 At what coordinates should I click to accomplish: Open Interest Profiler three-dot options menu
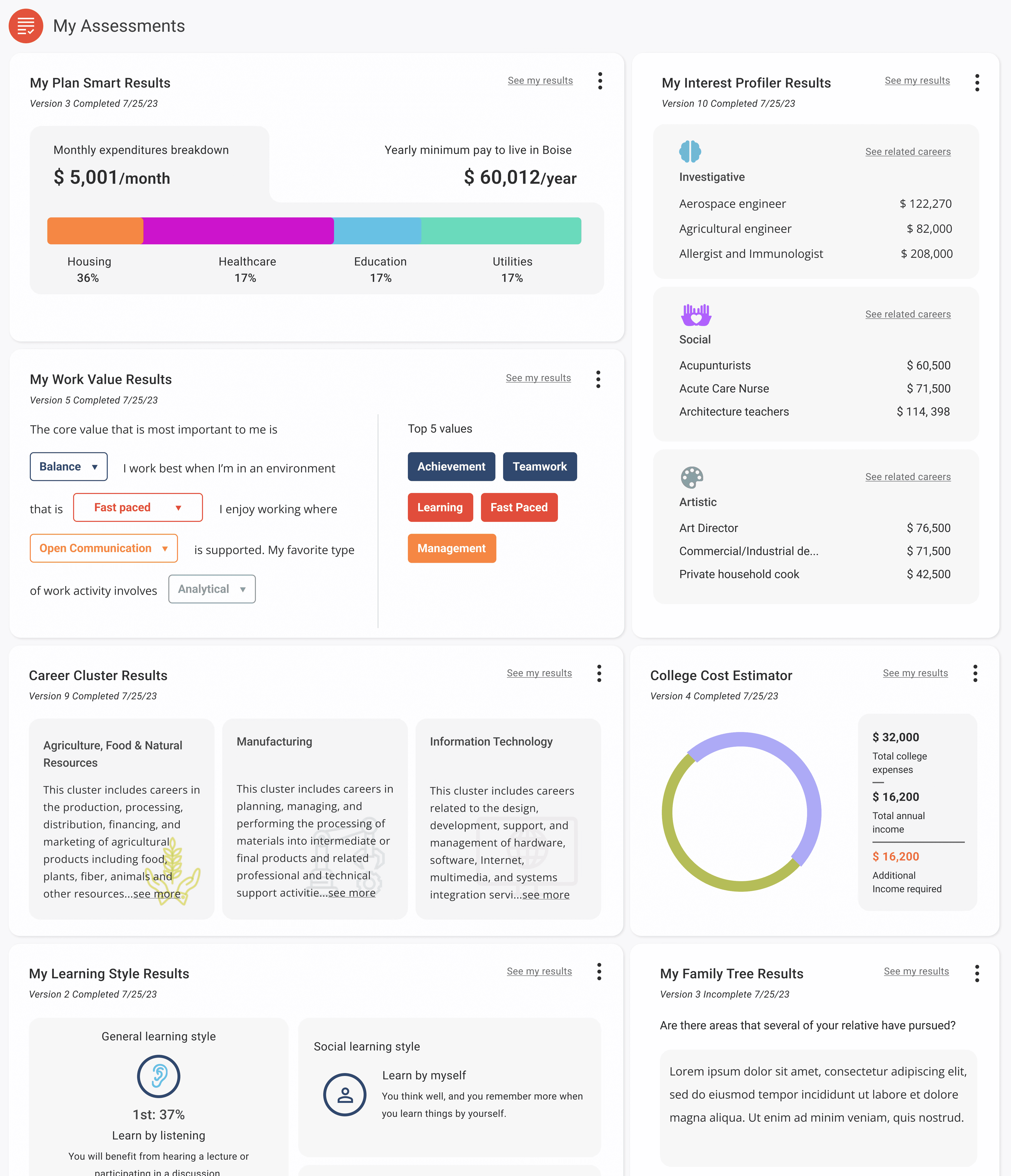click(x=976, y=83)
